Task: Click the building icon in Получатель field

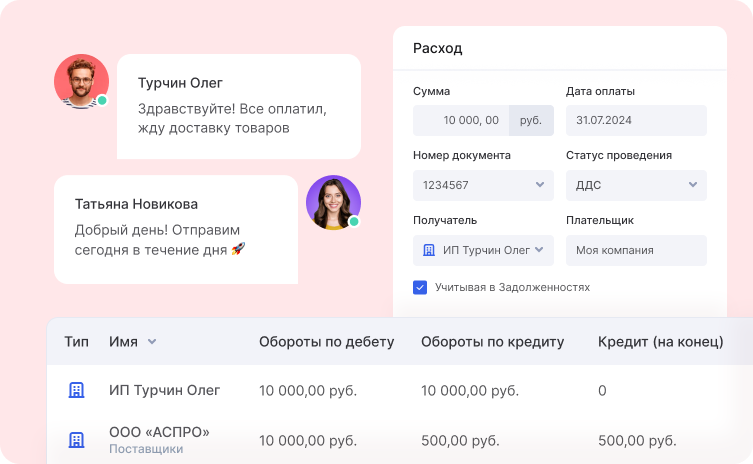Action: click(429, 250)
